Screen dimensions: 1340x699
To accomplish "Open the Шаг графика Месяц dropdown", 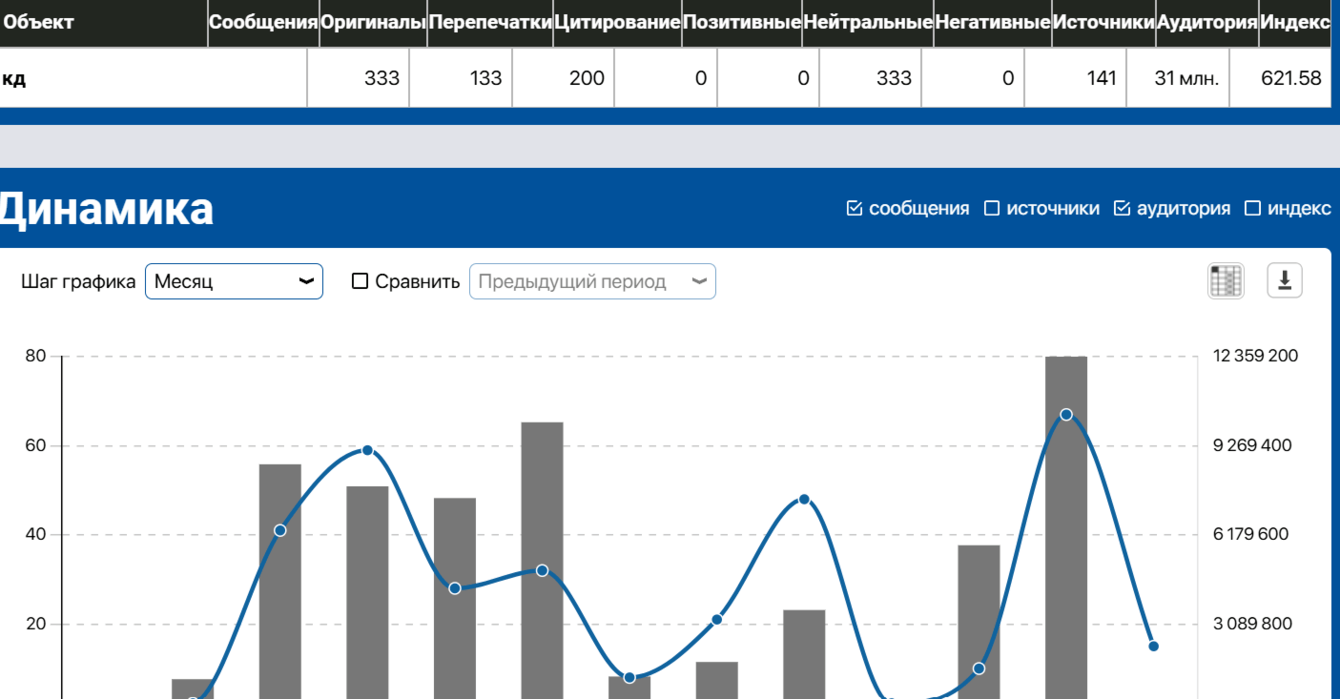I will pos(234,281).
